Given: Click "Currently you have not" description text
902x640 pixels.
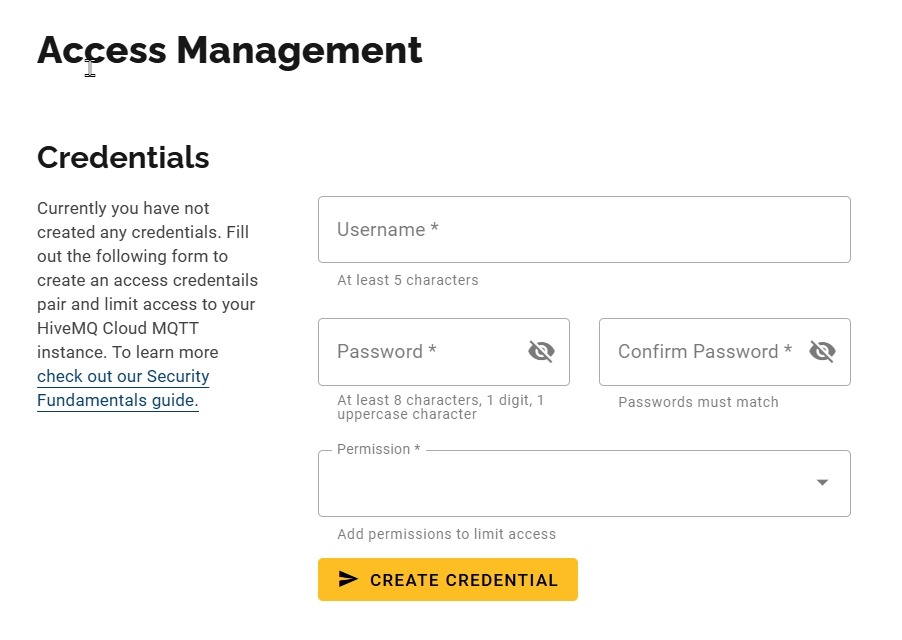Looking at the screenshot, I should click(x=123, y=208).
